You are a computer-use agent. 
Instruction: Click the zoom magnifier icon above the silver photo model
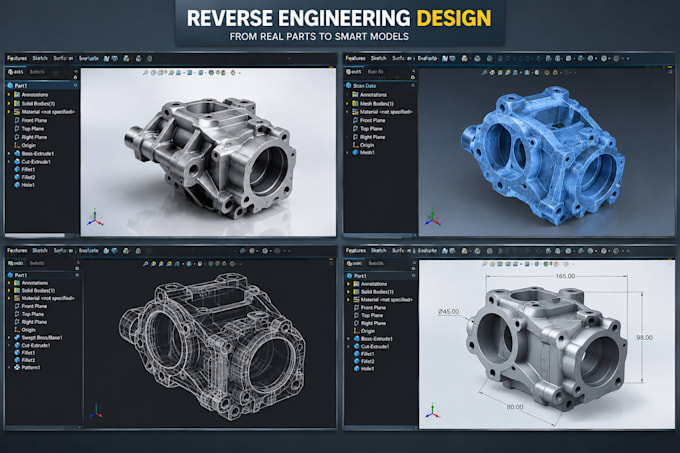coord(145,73)
